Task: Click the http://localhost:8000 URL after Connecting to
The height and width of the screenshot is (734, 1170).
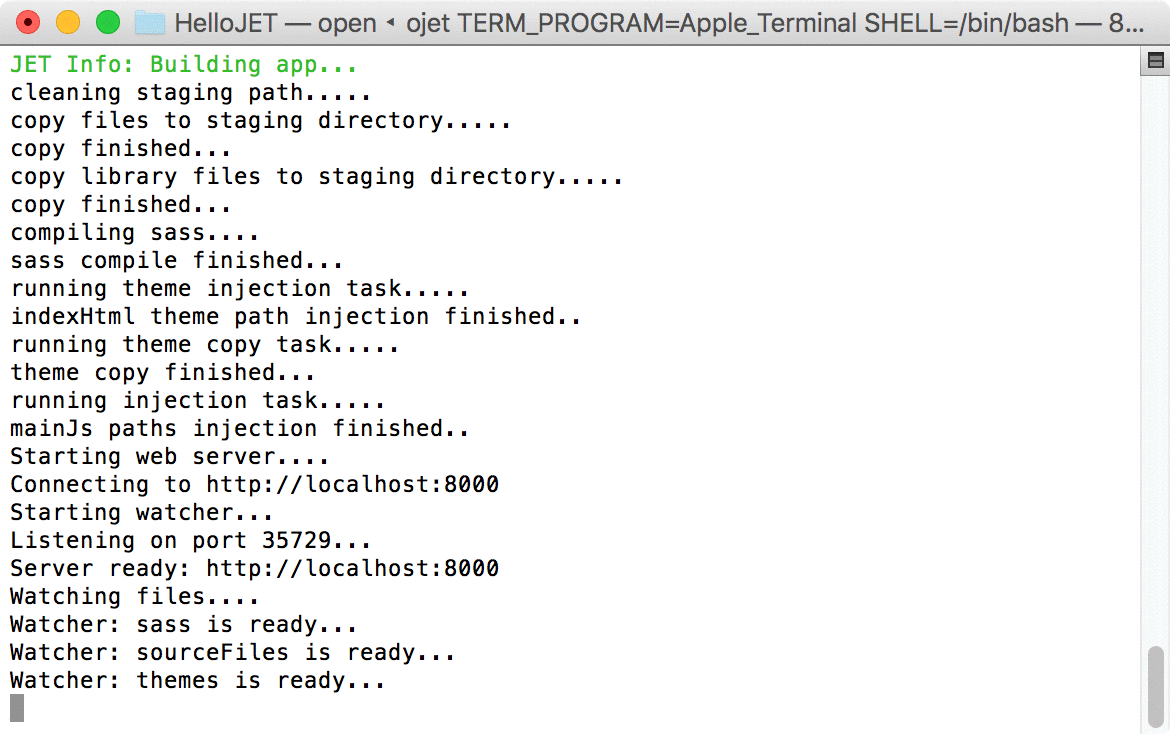Action: 352,484
